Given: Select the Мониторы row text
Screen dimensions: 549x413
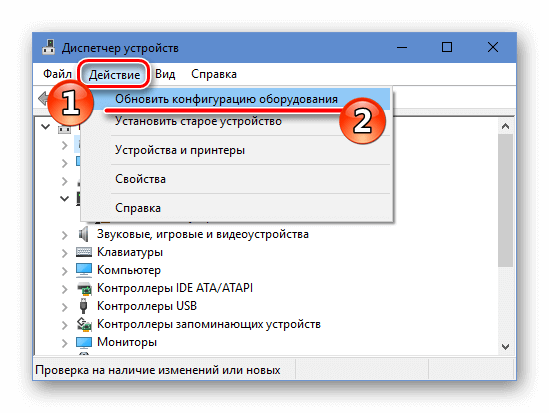Looking at the screenshot, I should point(127,342).
